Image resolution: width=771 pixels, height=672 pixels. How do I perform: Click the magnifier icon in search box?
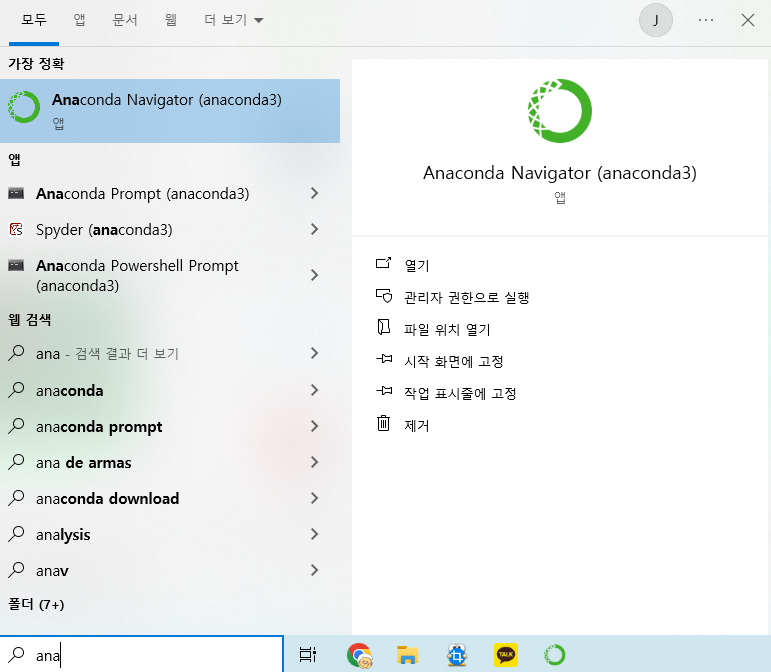click(x=16, y=654)
